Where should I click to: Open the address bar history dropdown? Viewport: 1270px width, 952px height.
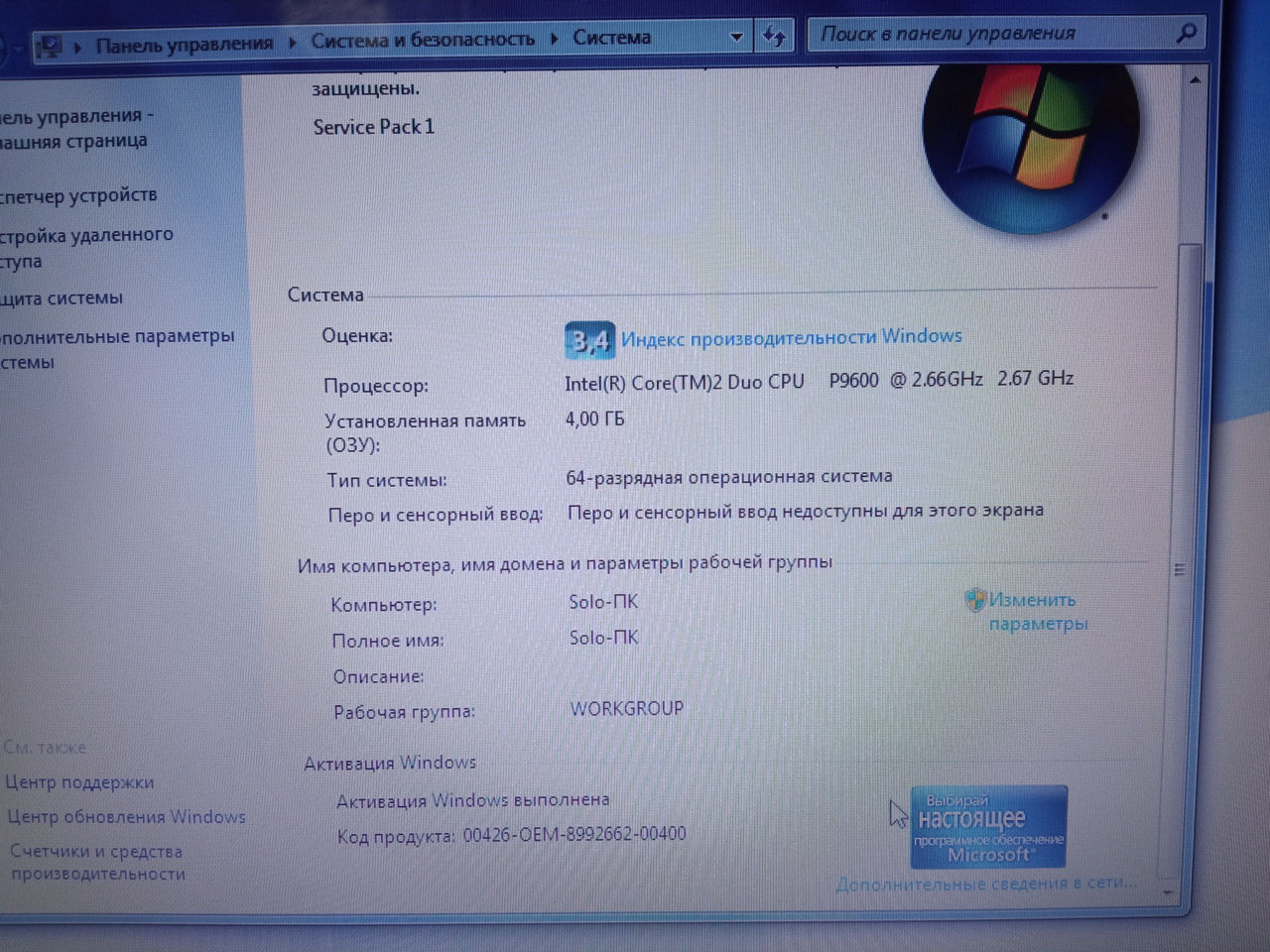(x=736, y=37)
